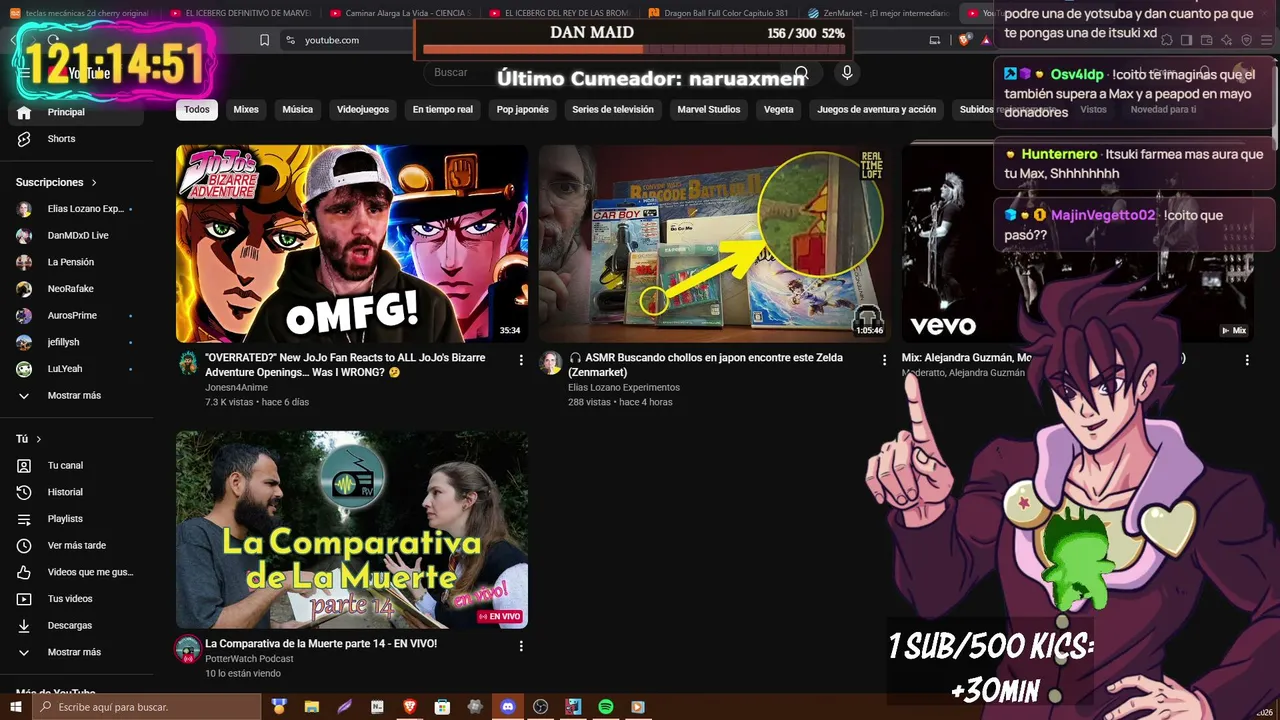Screen dimensions: 1280x720
Task: Start voice search with the microphone icon
Action: click(x=847, y=73)
